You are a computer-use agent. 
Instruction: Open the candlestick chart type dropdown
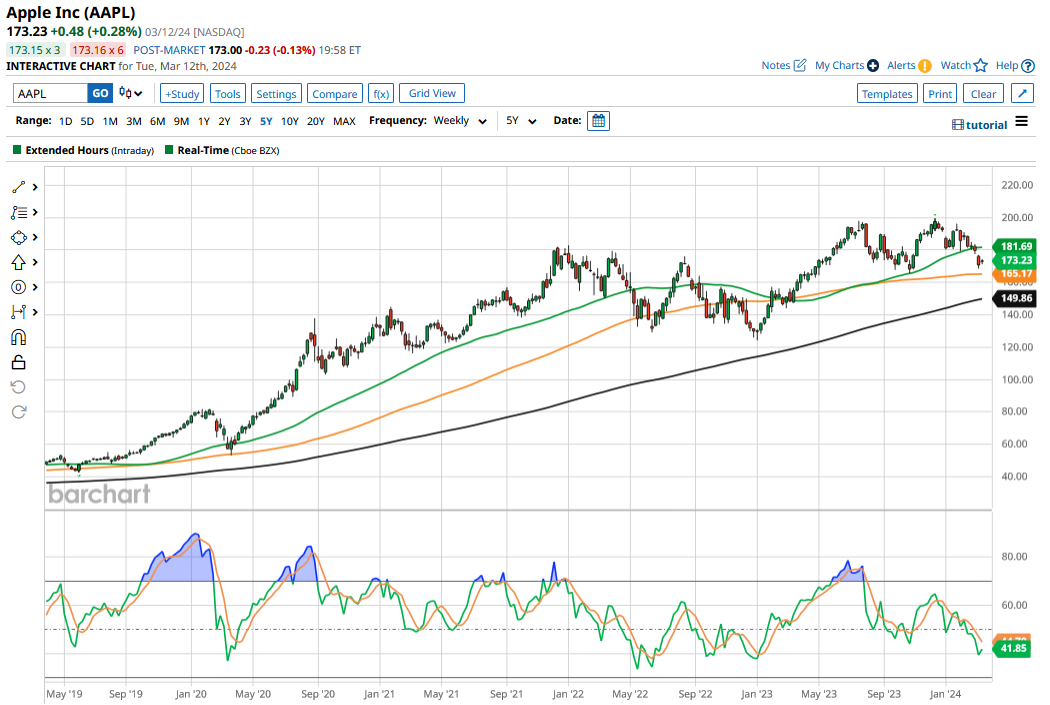[x=130, y=93]
